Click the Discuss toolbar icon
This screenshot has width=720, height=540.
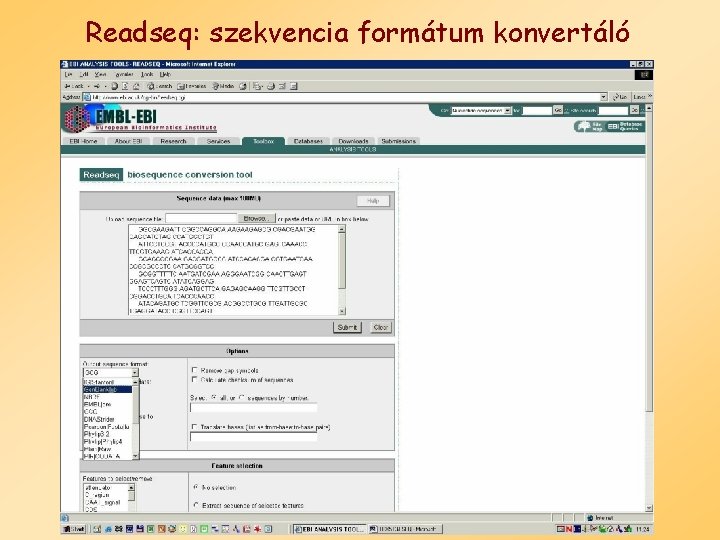point(293,86)
